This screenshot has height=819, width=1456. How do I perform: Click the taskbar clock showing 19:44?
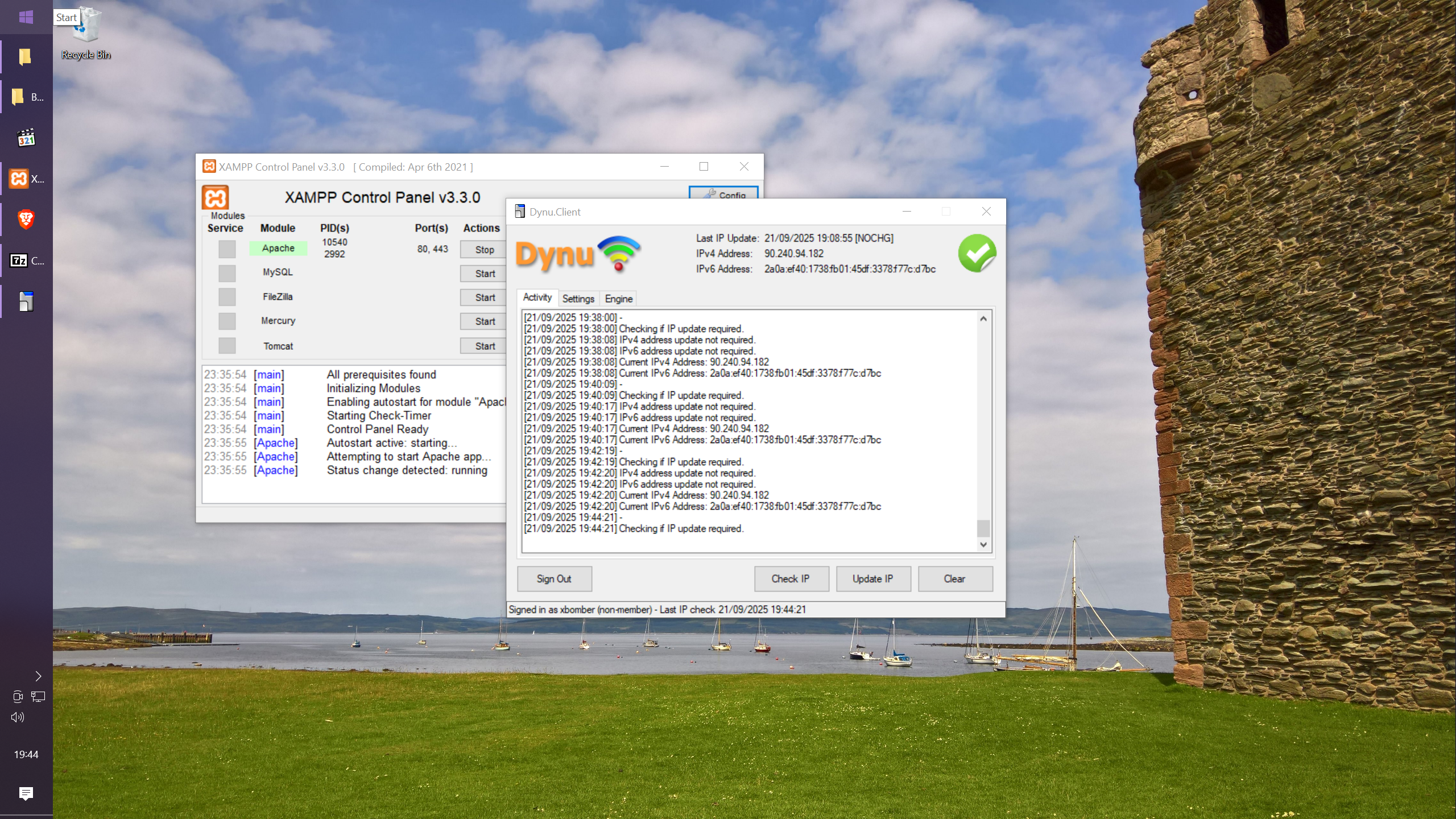26,755
